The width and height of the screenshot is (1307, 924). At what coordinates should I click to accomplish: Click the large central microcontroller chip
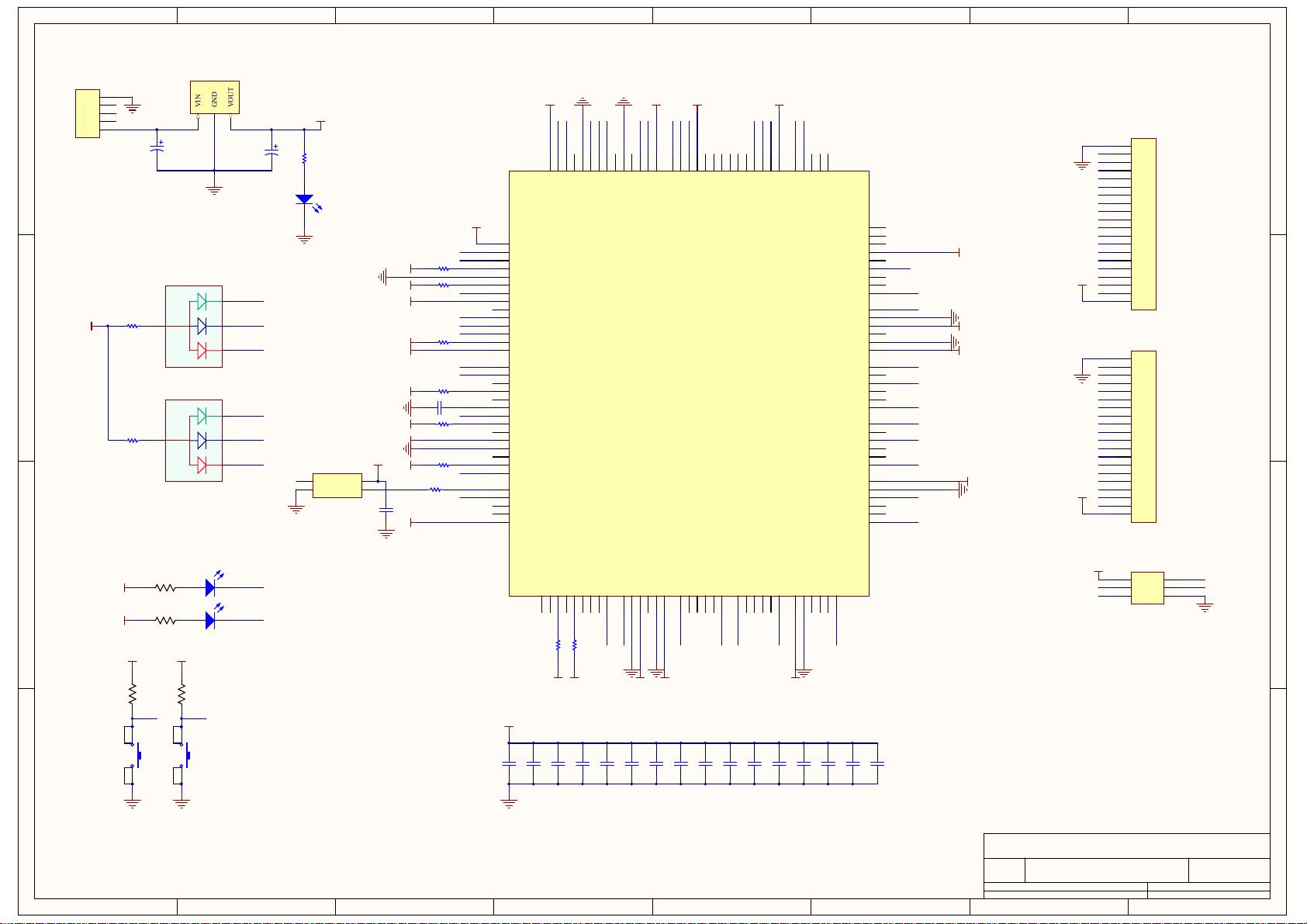688,383
